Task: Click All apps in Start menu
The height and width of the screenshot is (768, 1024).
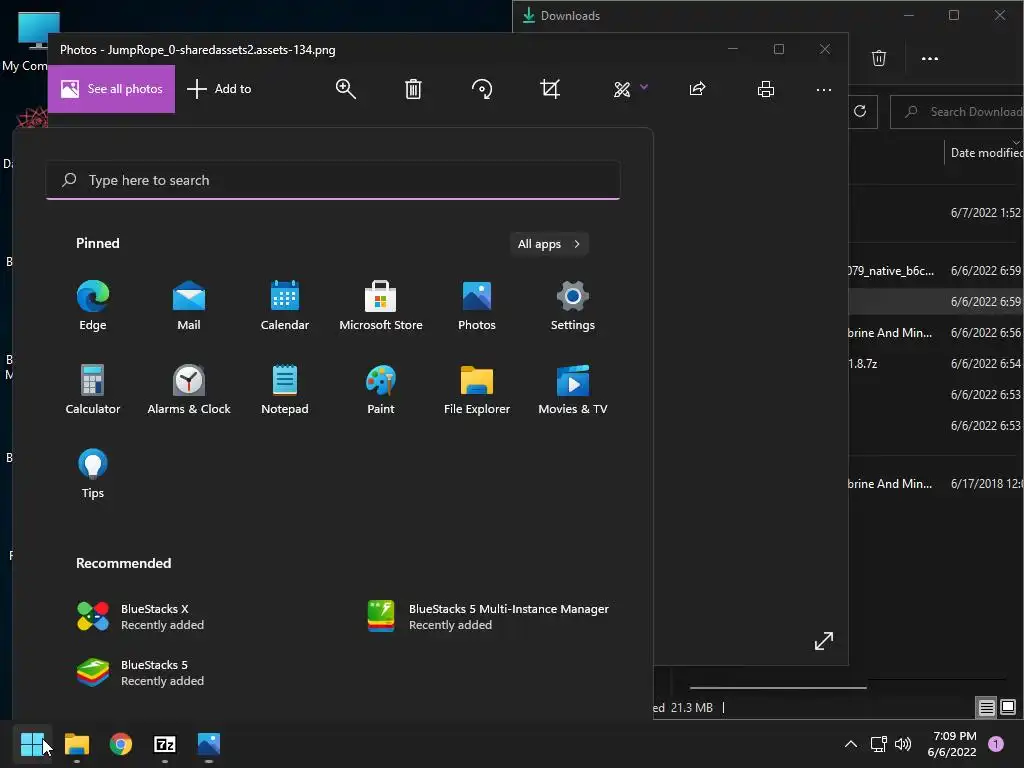Action: click(549, 244)
